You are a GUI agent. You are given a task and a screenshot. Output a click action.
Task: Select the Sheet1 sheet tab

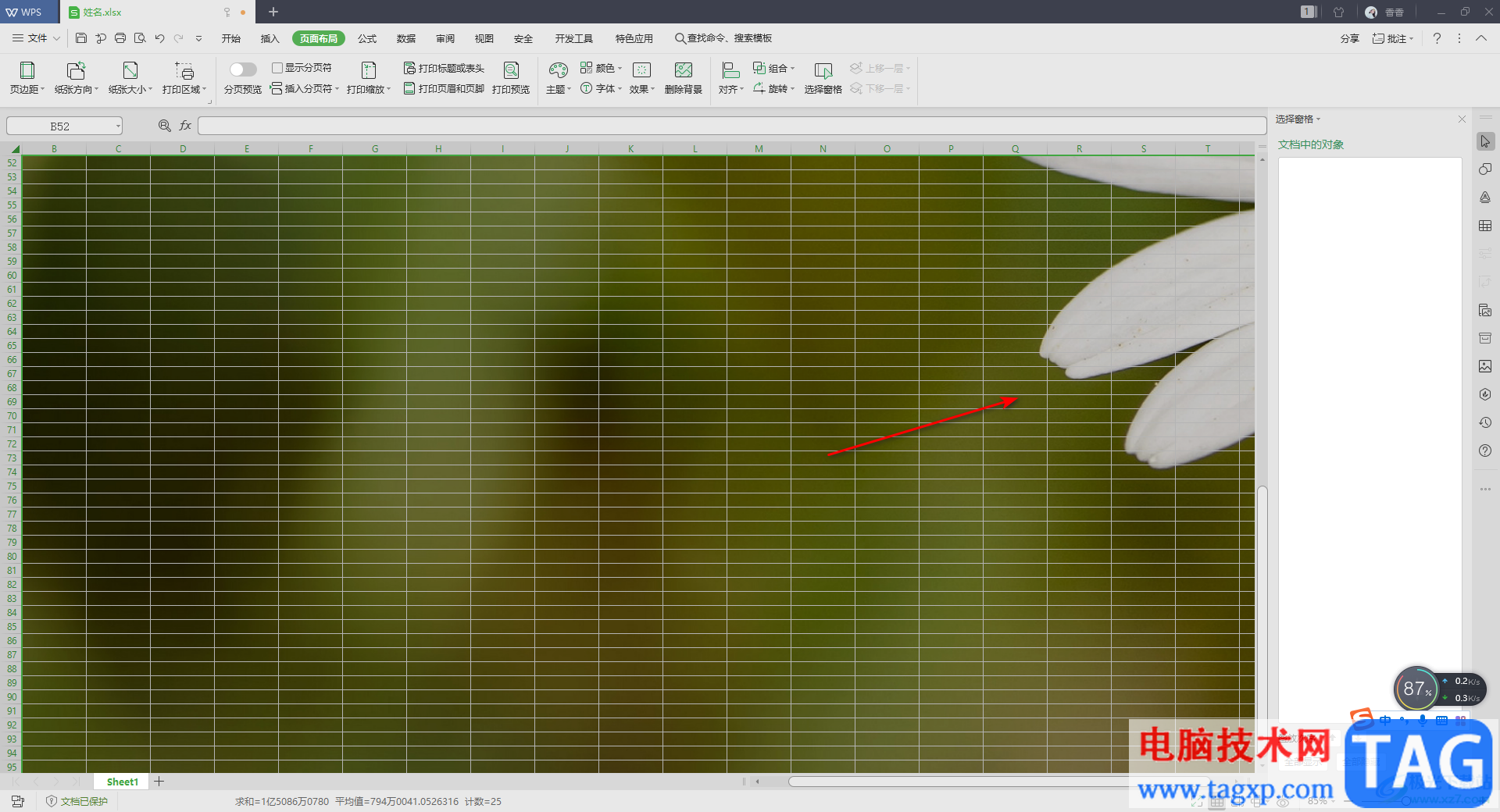pyautogui.click(x=123, y=782)
